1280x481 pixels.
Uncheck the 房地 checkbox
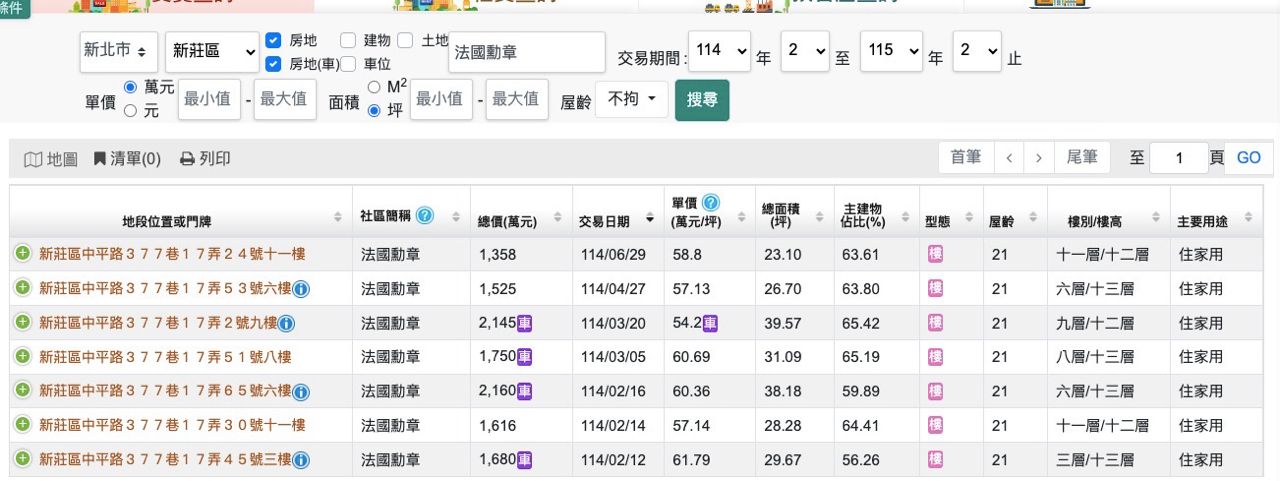[x=273, y=41]
